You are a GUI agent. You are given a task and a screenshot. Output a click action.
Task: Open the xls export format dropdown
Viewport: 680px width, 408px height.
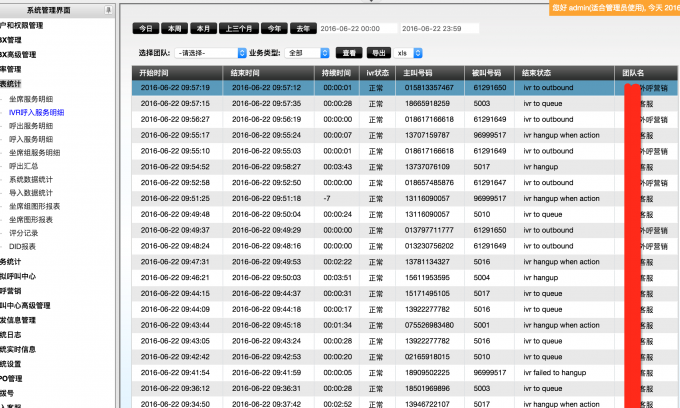coord(408,52)
